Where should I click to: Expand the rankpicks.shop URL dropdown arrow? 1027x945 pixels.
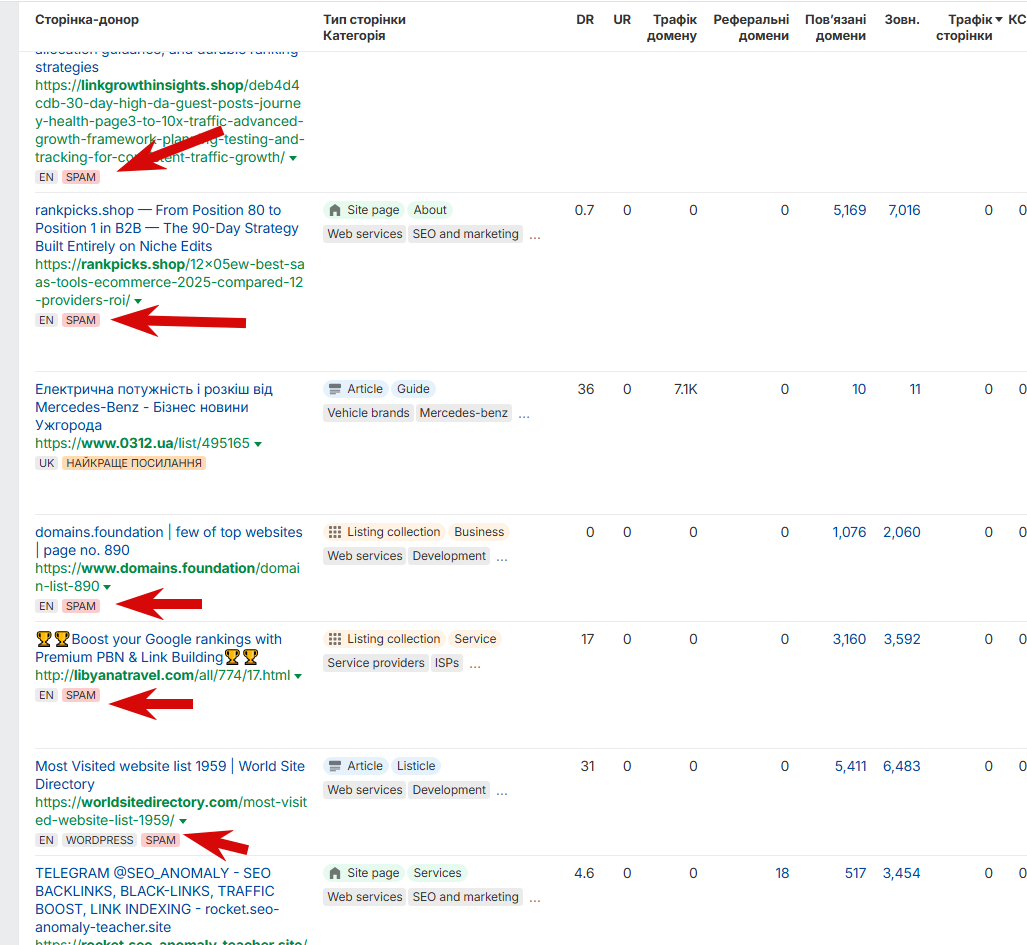[138, 301]
